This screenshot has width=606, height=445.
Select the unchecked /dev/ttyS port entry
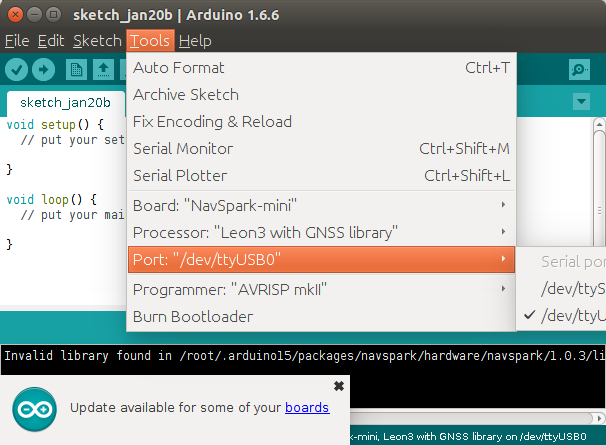coord(562,289)
